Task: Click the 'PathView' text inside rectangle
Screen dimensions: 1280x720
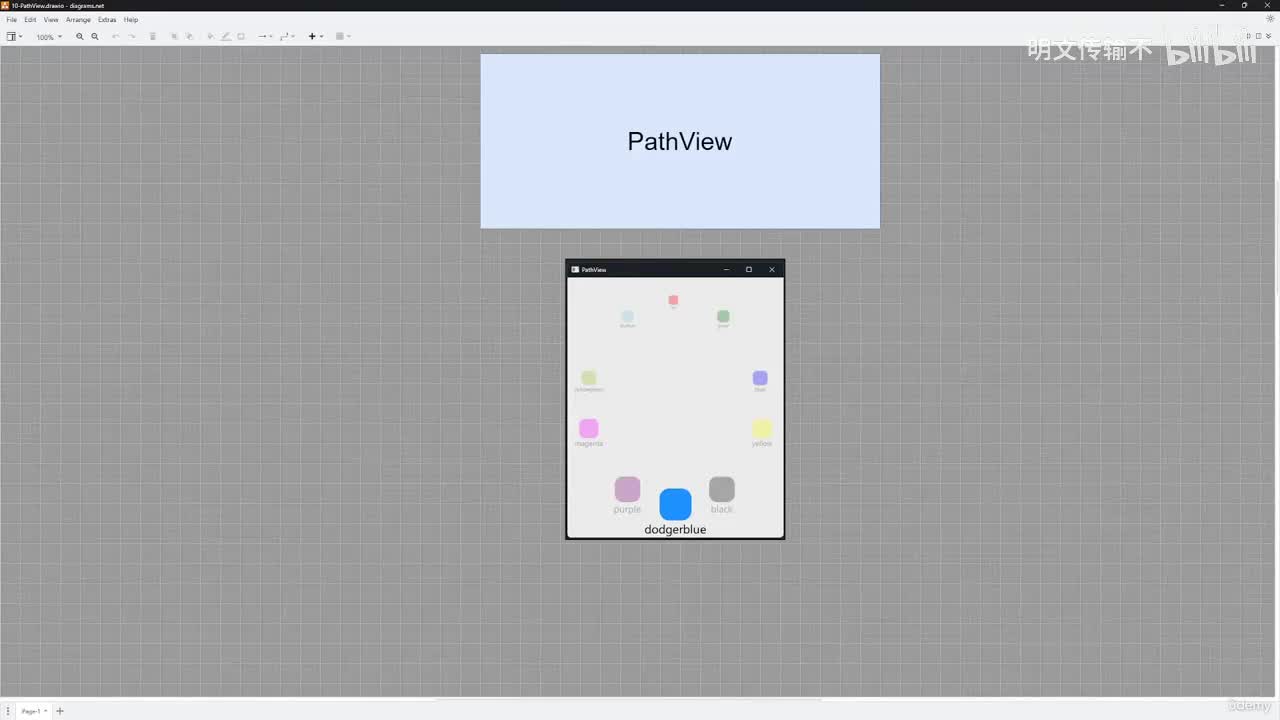Action: pos(680,141)
